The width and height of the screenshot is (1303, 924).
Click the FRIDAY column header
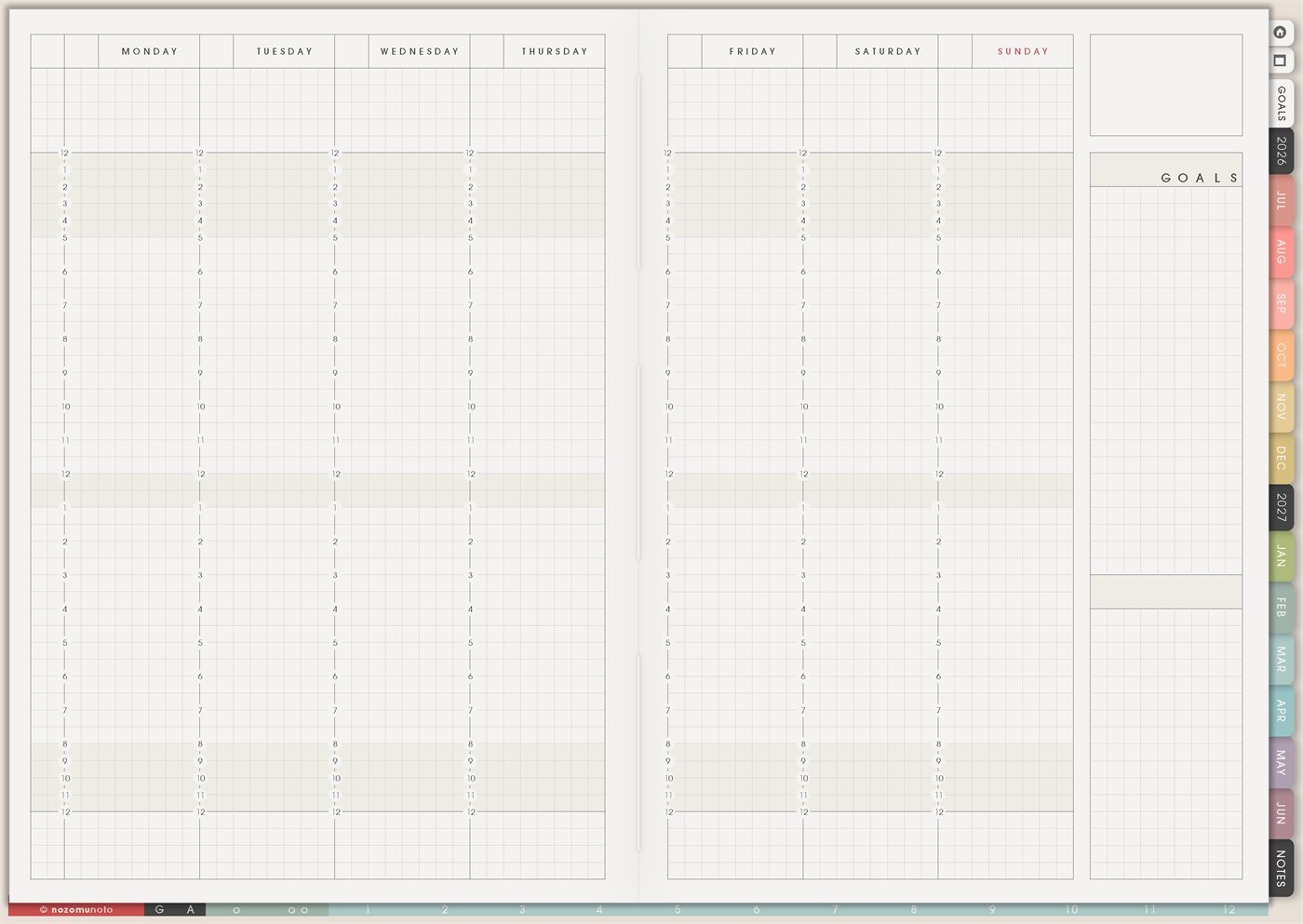coord(752,51)
